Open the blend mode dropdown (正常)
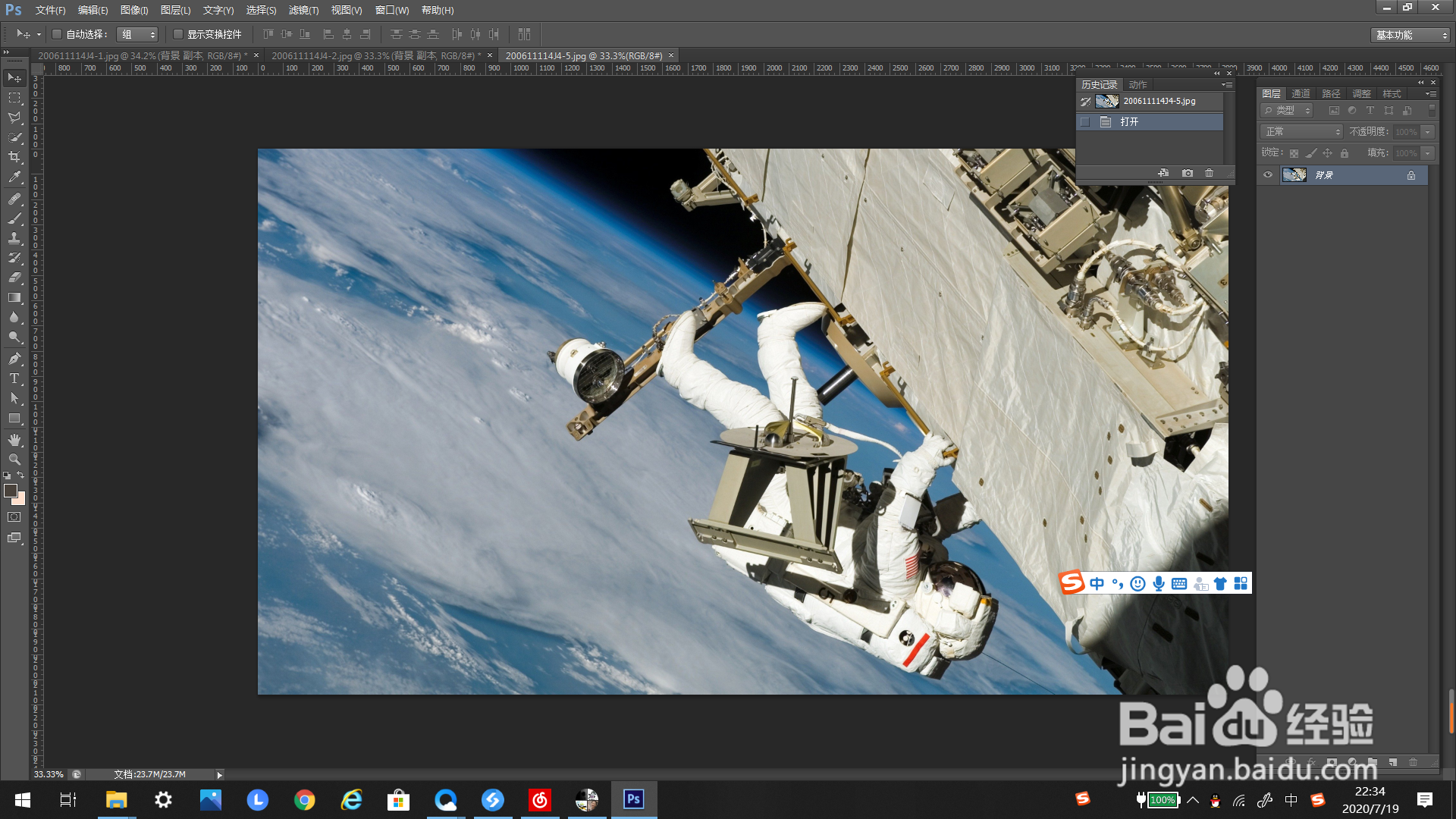The width and height of the screenshot is (1456, 819). [x=1301, y=132]
